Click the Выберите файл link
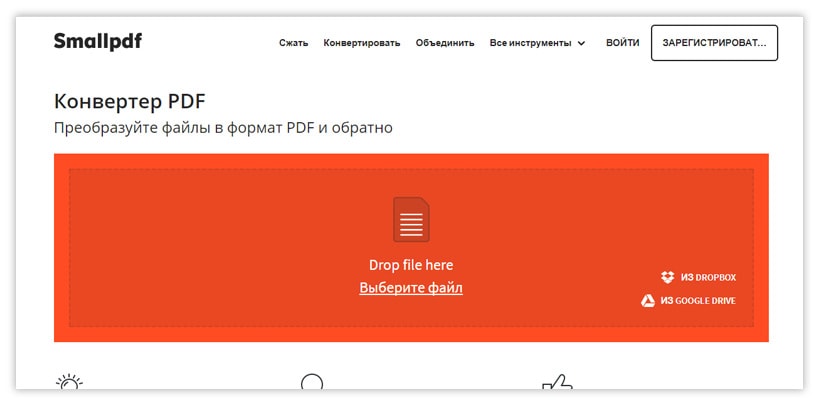 point(411,288)
